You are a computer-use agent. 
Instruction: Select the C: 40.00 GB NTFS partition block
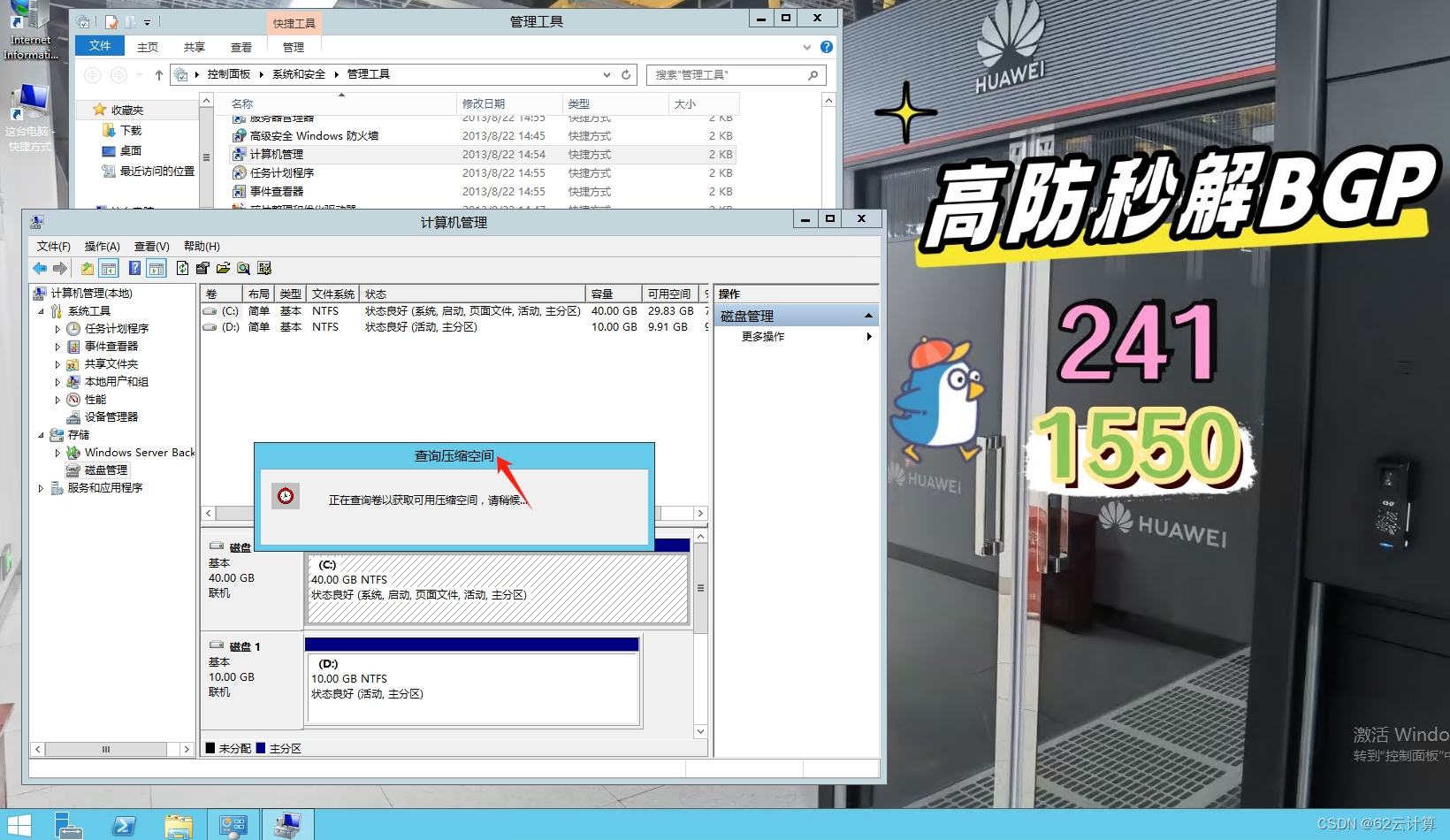[498, 588]
